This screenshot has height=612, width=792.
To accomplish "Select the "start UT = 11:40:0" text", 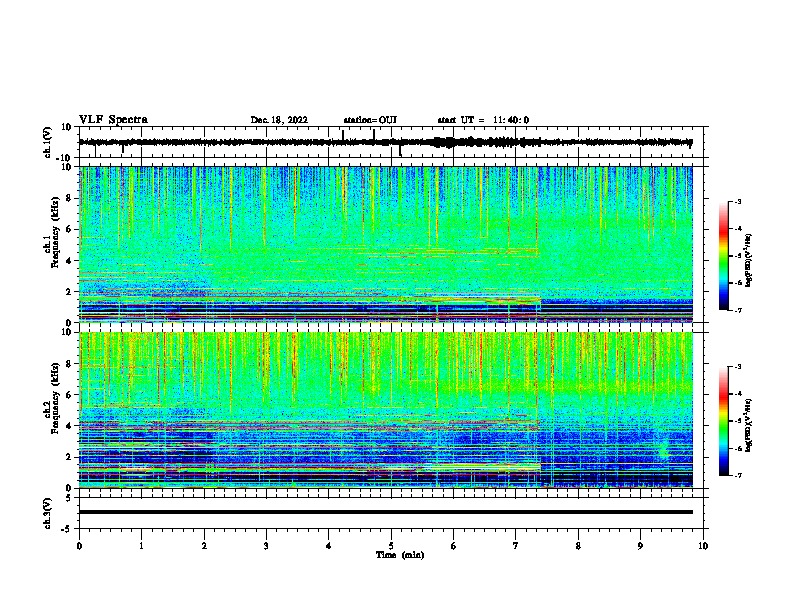I will (x=483, y=120).
